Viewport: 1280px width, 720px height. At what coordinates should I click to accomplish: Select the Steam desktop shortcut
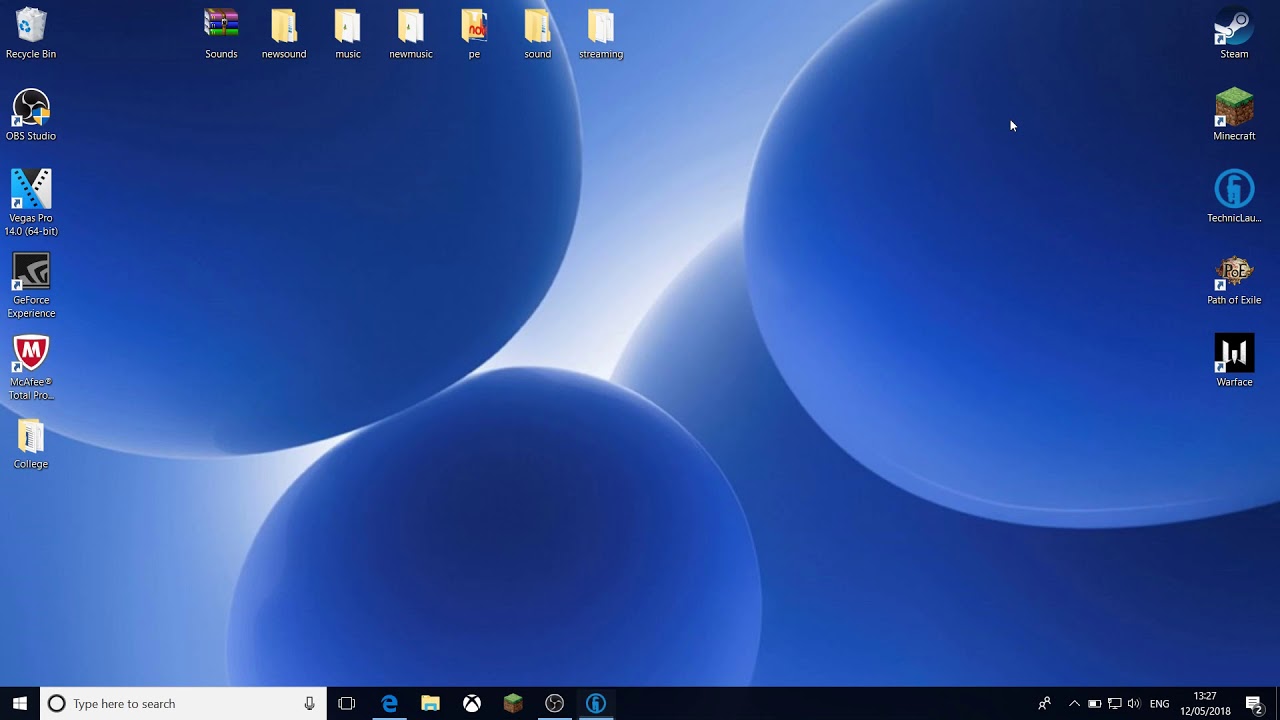pyautogui.click(x=1234, y=33)
